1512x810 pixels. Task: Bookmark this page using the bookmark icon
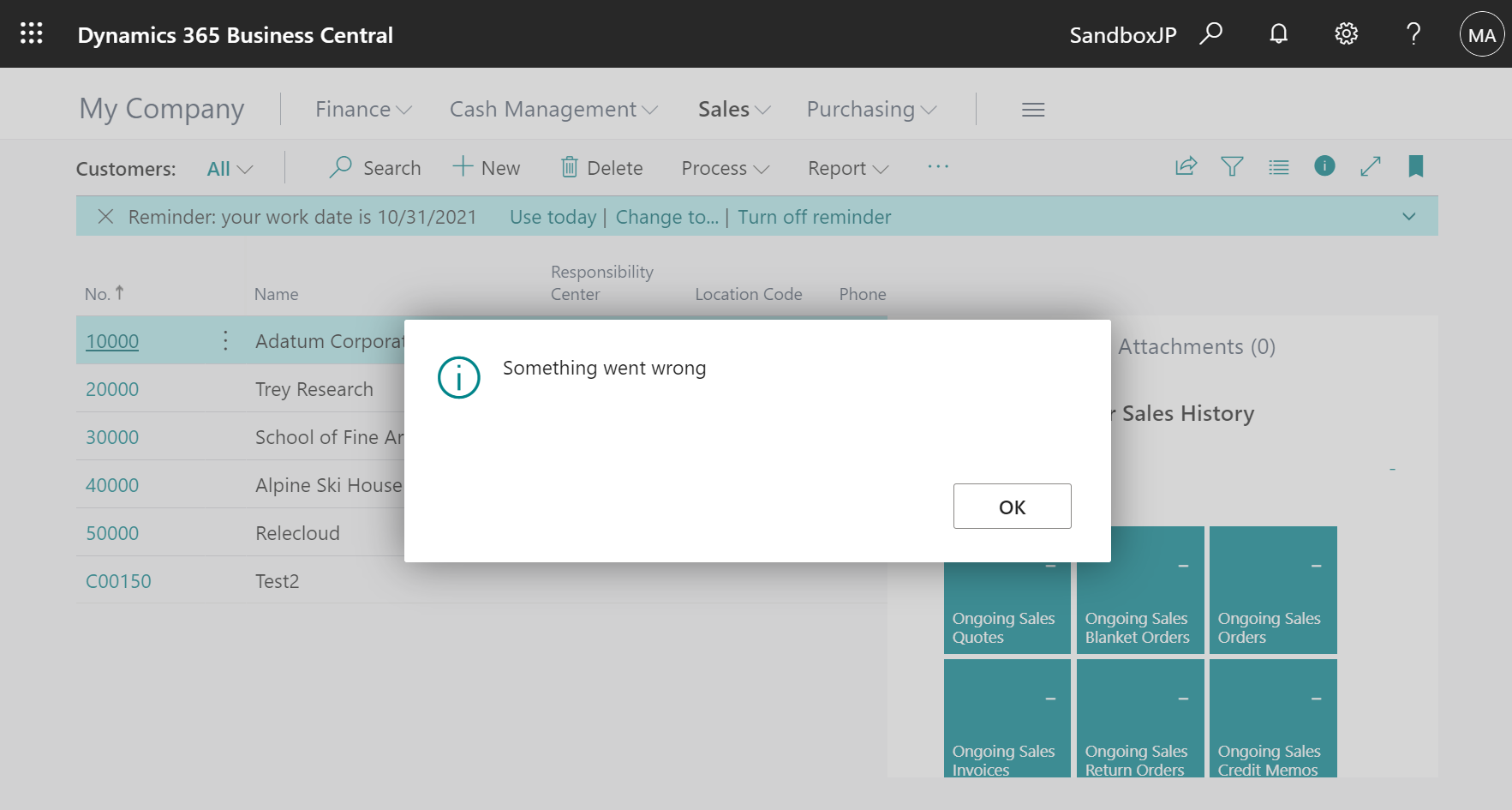click(x=1415, y=166)
